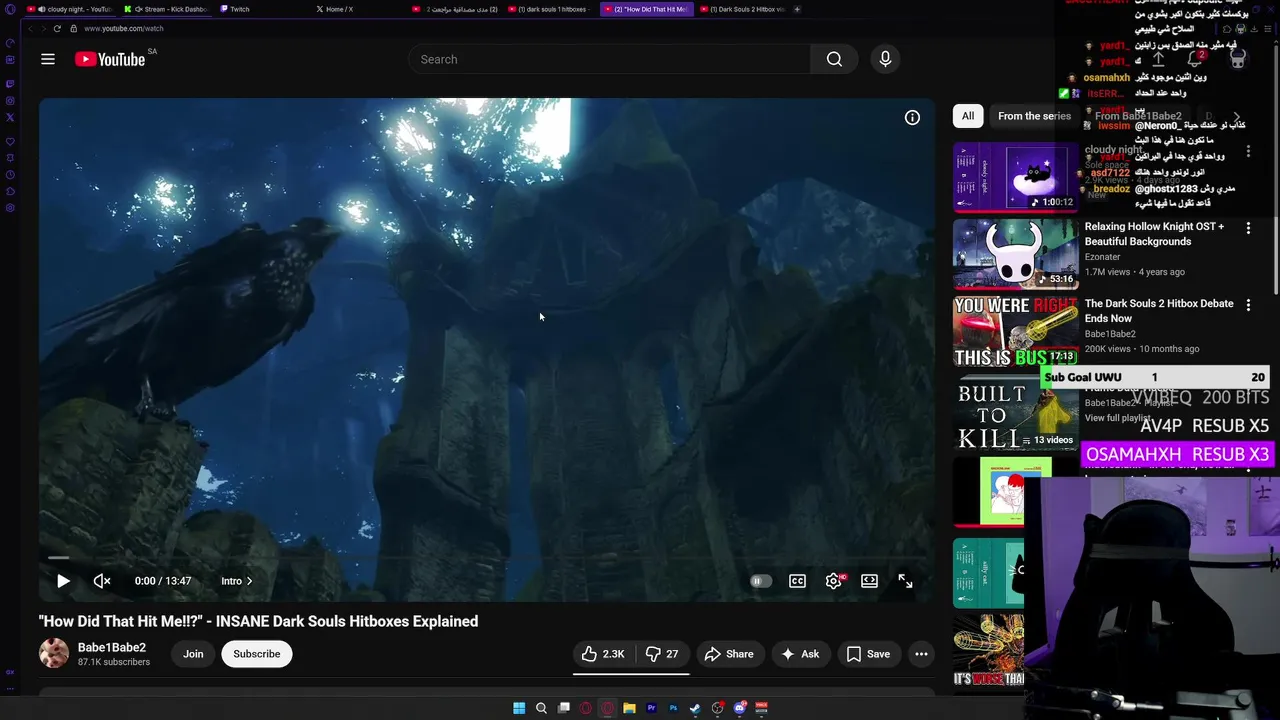Switch to dark souls 1 hitboxes tab

[550, 9]
